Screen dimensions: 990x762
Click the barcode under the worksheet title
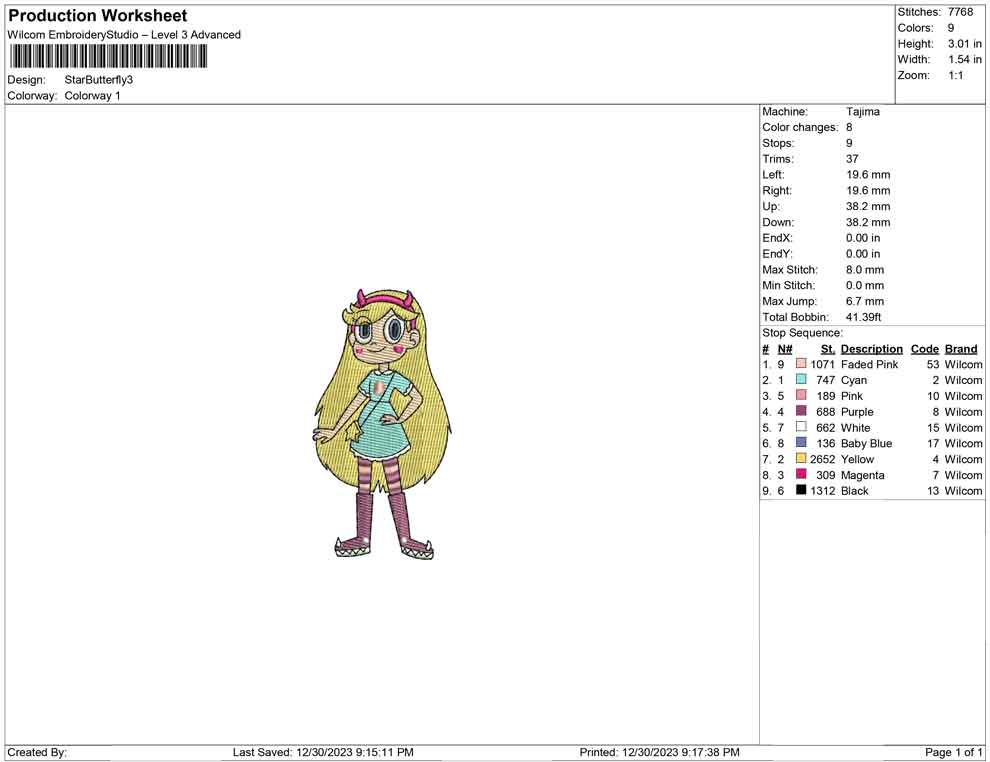(108, 57)
